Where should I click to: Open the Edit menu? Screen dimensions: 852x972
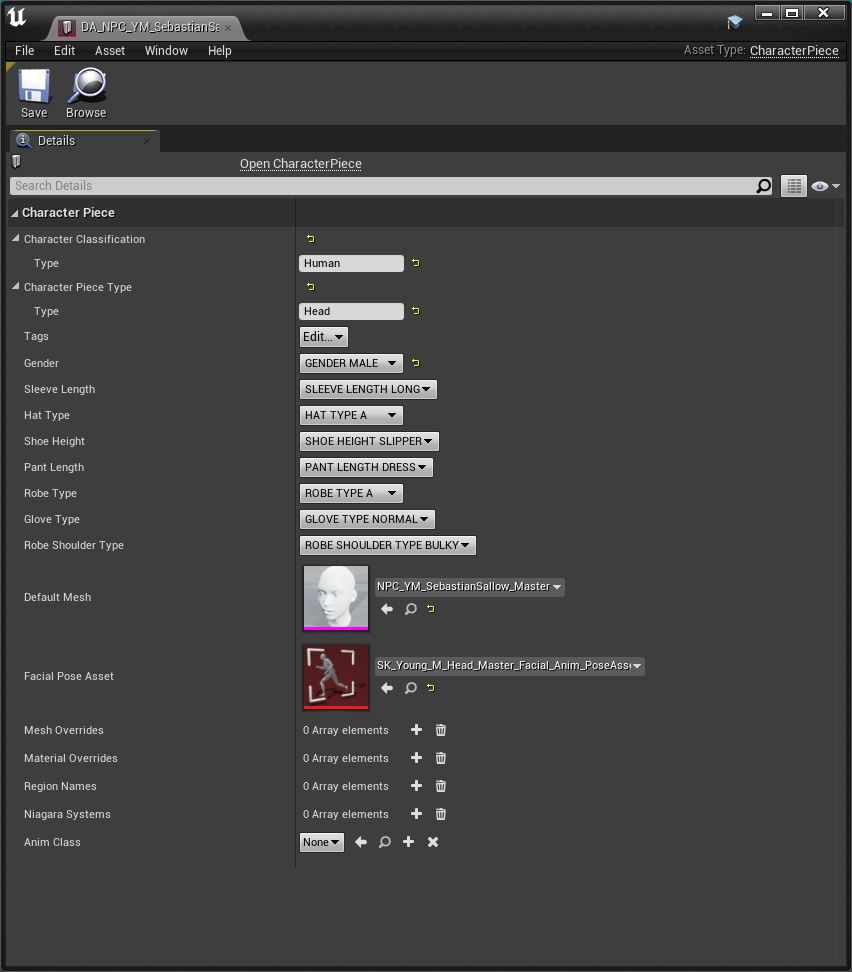pyautogui.click(x=64, y=51)
